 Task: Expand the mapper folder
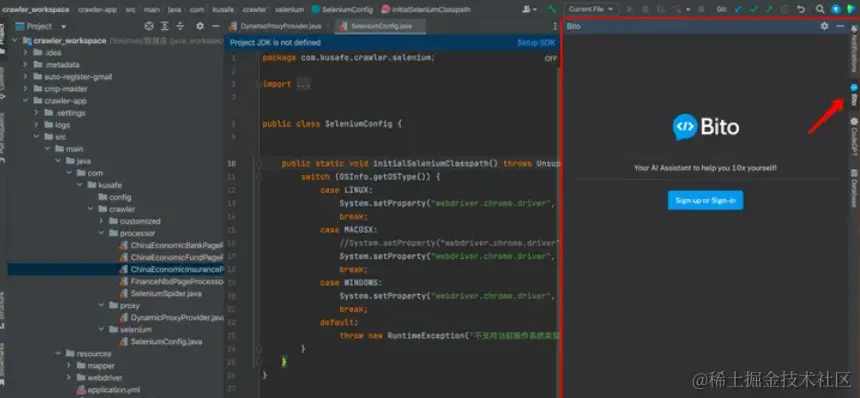tap(69, 366)
